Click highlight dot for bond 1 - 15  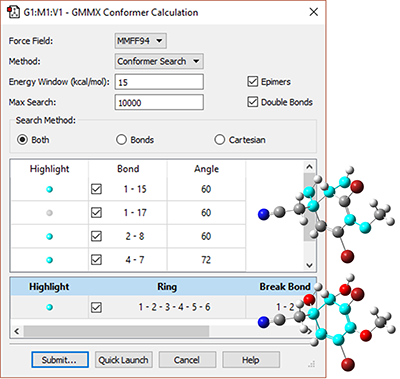pyautogui.click(x=49, y=189)
